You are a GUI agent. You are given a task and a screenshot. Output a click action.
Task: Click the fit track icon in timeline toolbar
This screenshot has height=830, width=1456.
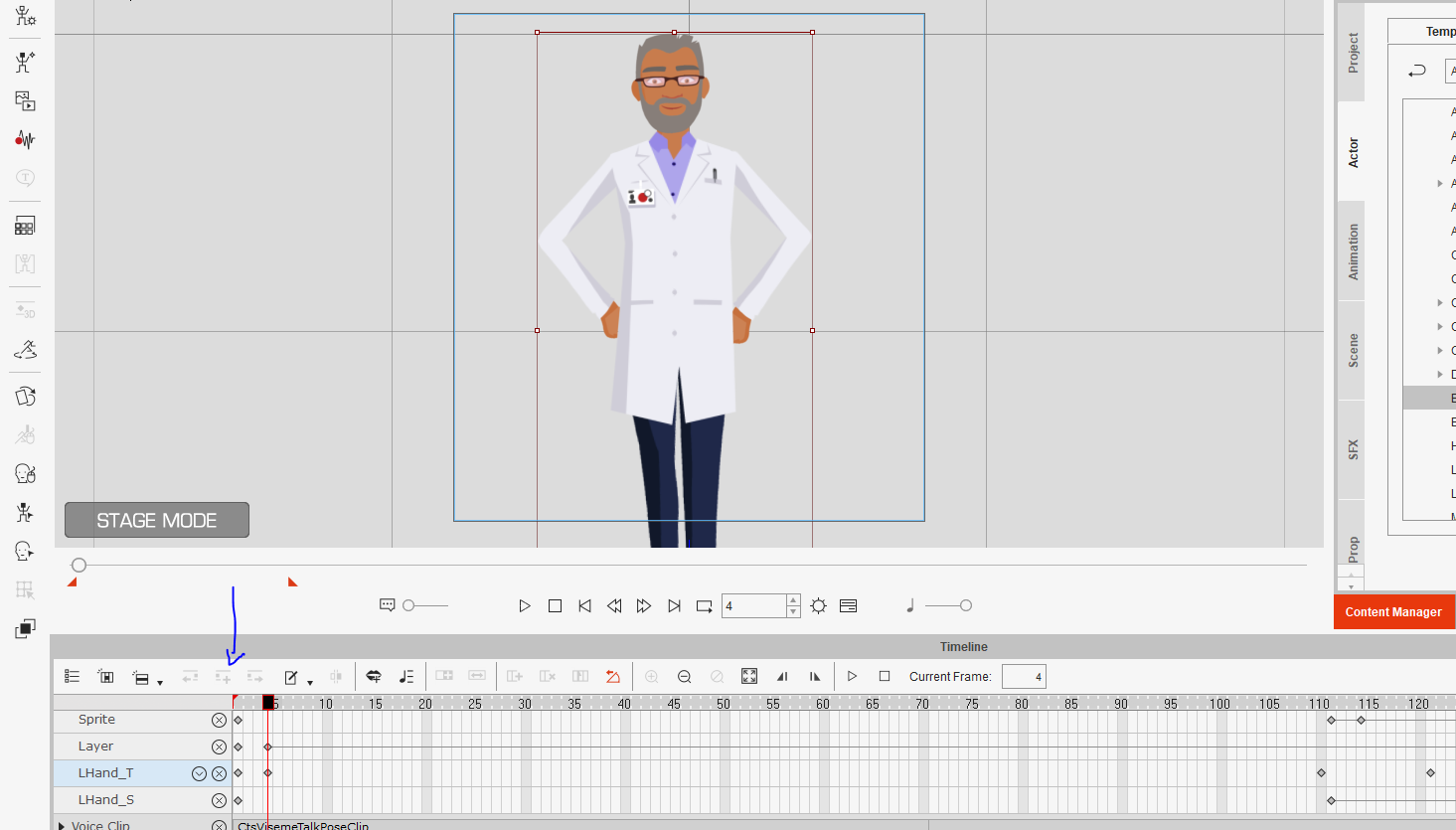(x=105, y=676)
